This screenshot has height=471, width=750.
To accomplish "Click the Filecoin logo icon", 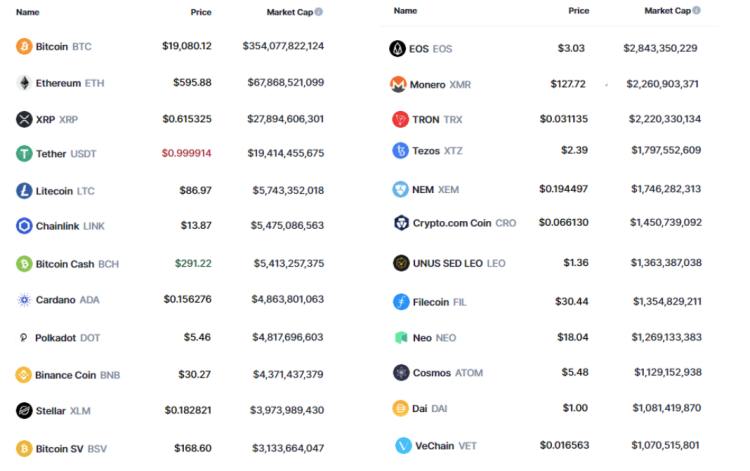I will coord(401,302).
